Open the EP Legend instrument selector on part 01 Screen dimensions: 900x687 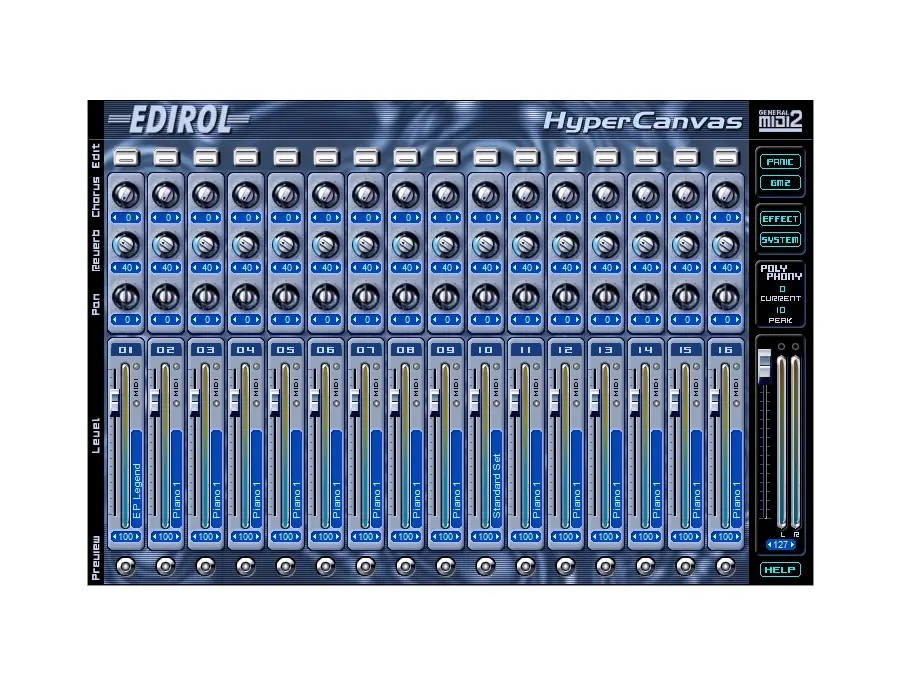click(137, 479)
